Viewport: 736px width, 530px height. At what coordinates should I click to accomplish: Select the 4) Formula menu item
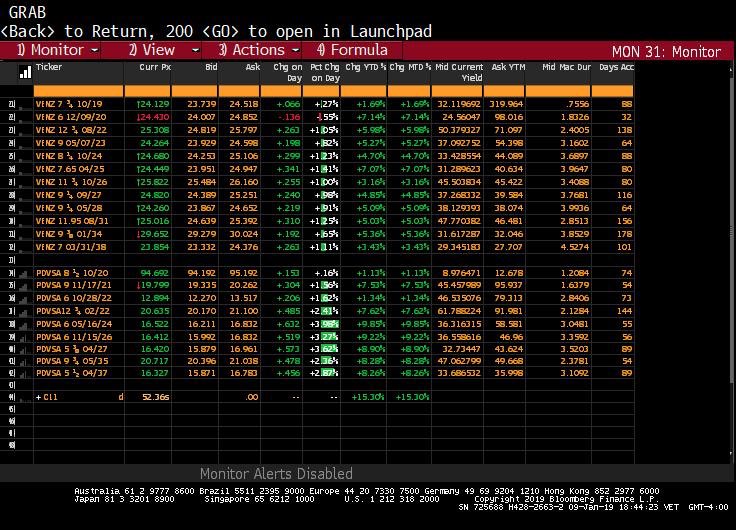352,50
